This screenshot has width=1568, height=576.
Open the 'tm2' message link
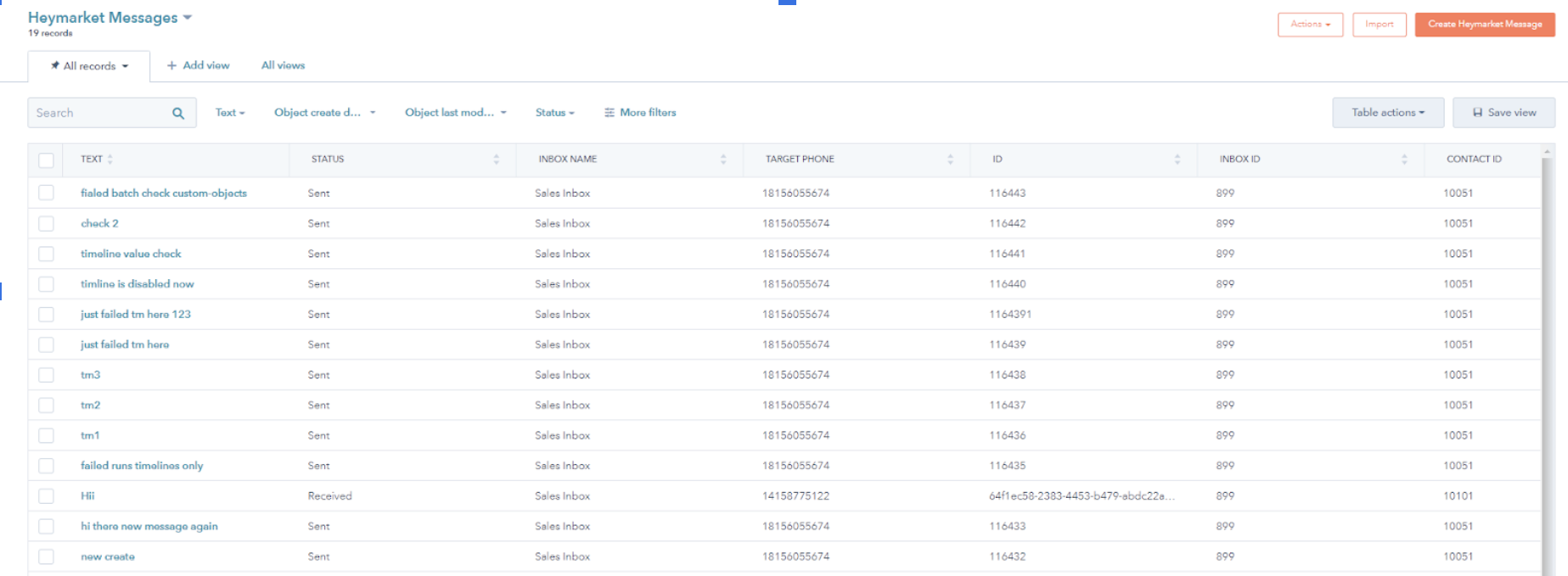(90, 405)
